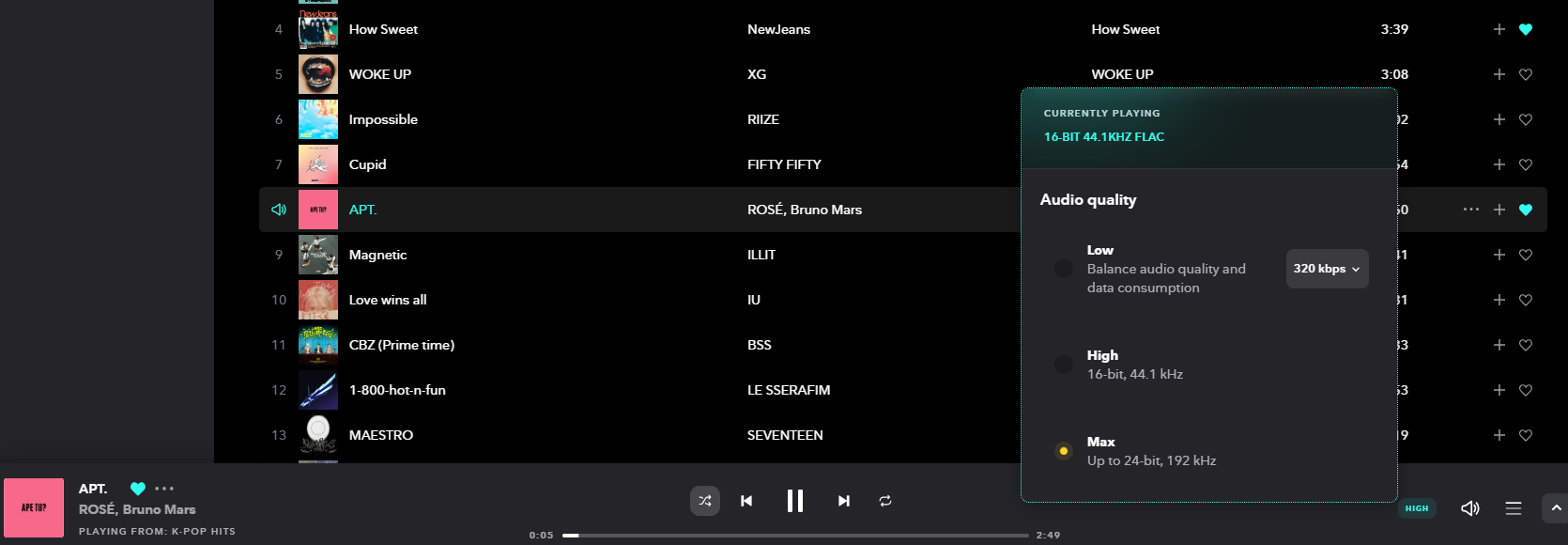
Task: Expand the now playing view chevron
Action: 1555,508
